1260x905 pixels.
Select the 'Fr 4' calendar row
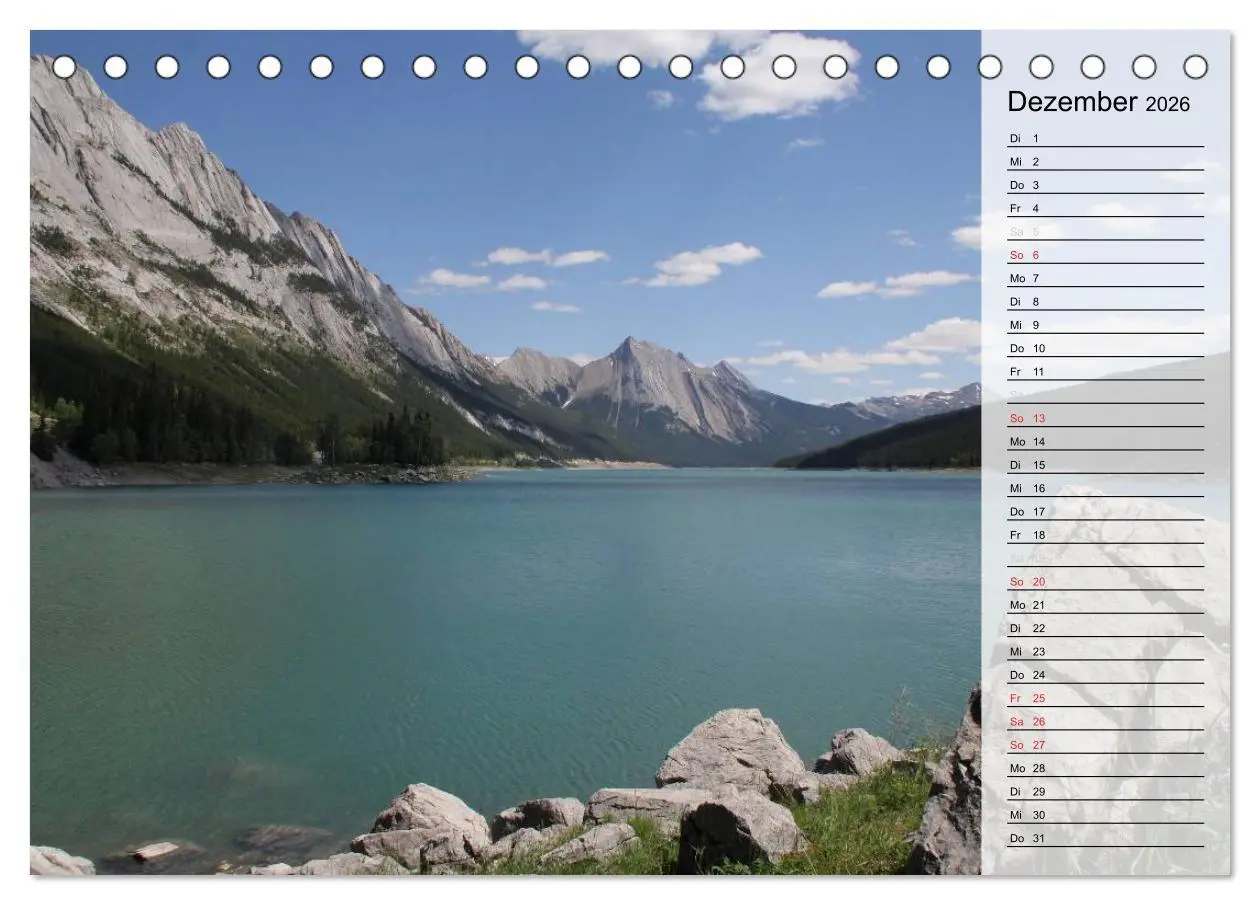[1105, 208]
